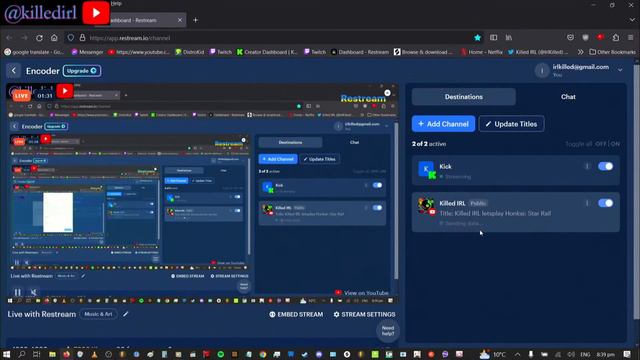Open the Home - Netflix bookmark
This screenshot has height=360, width=640.
coord(482,52)
